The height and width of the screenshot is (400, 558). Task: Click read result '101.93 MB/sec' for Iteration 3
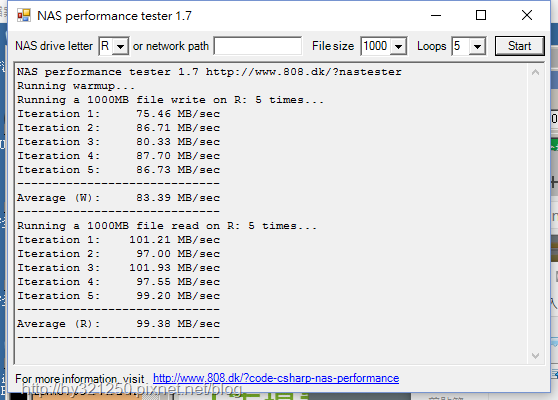pyautogui.click(x=174, y=268)
